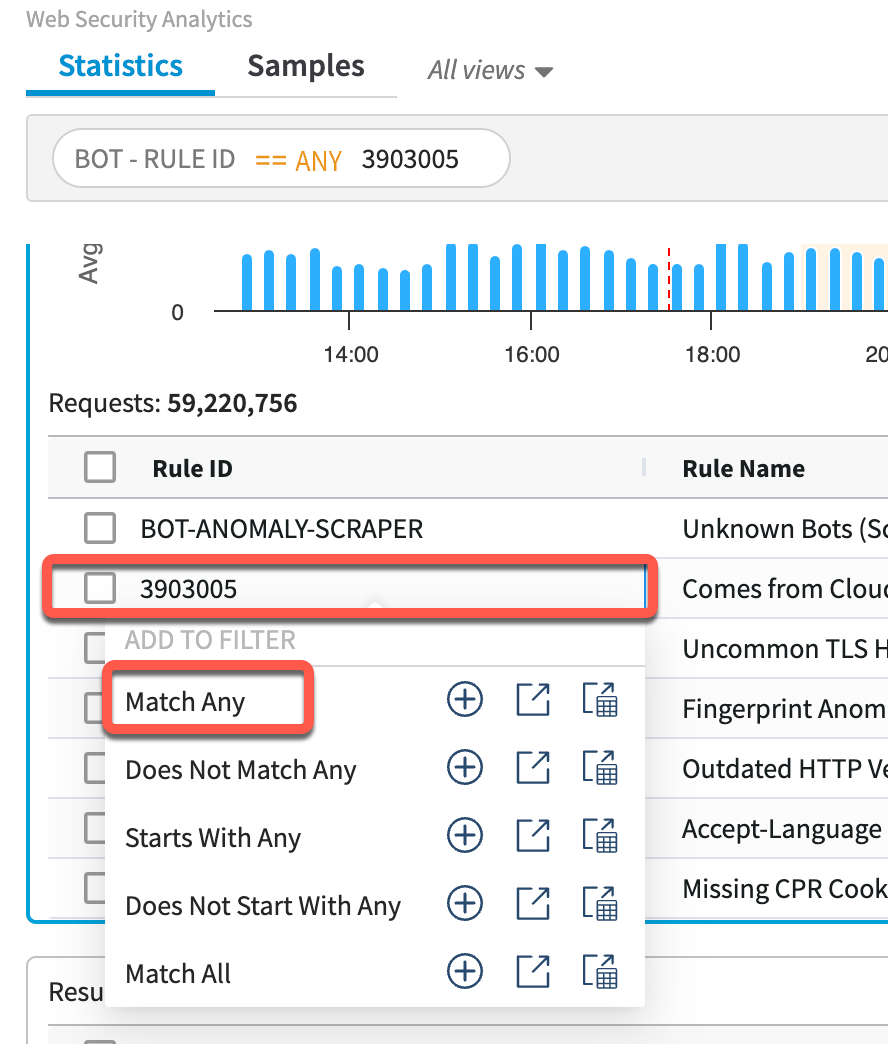Click table icon for Does Not Start With Any

click(600, 905)
